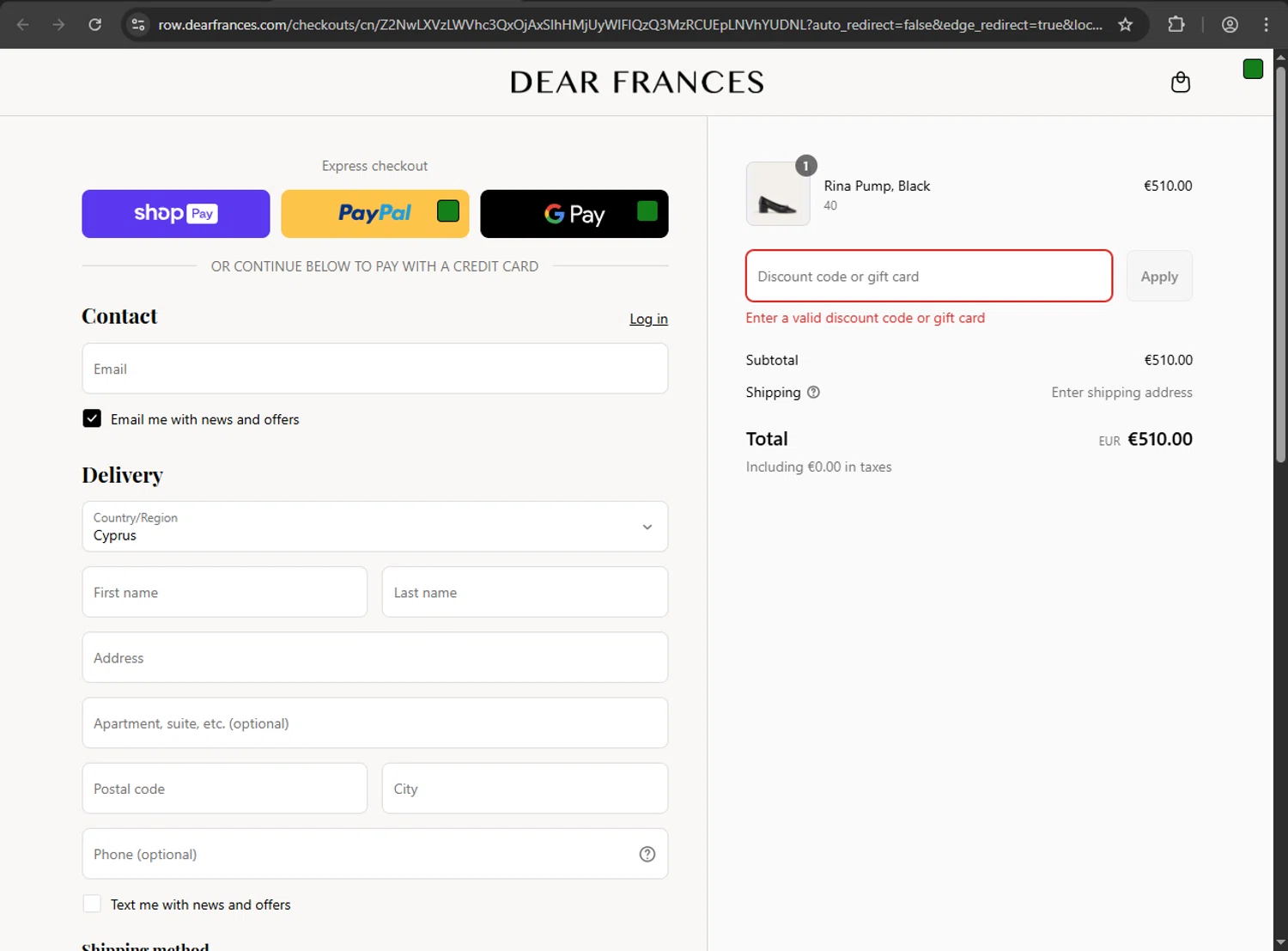Focus the First name field
Screen dimensions: 1288x951
coord(225,592)
